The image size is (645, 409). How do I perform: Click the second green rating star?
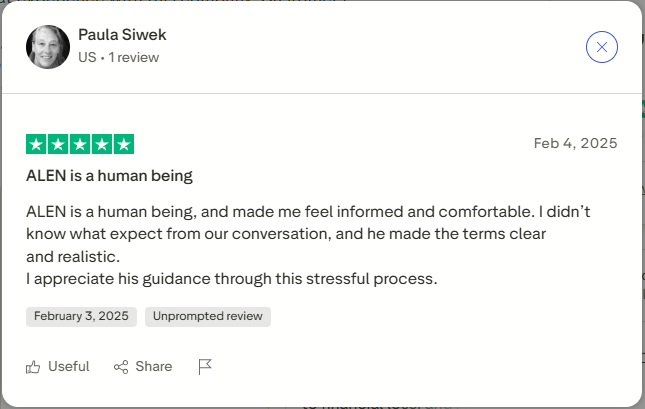[58, 144]
